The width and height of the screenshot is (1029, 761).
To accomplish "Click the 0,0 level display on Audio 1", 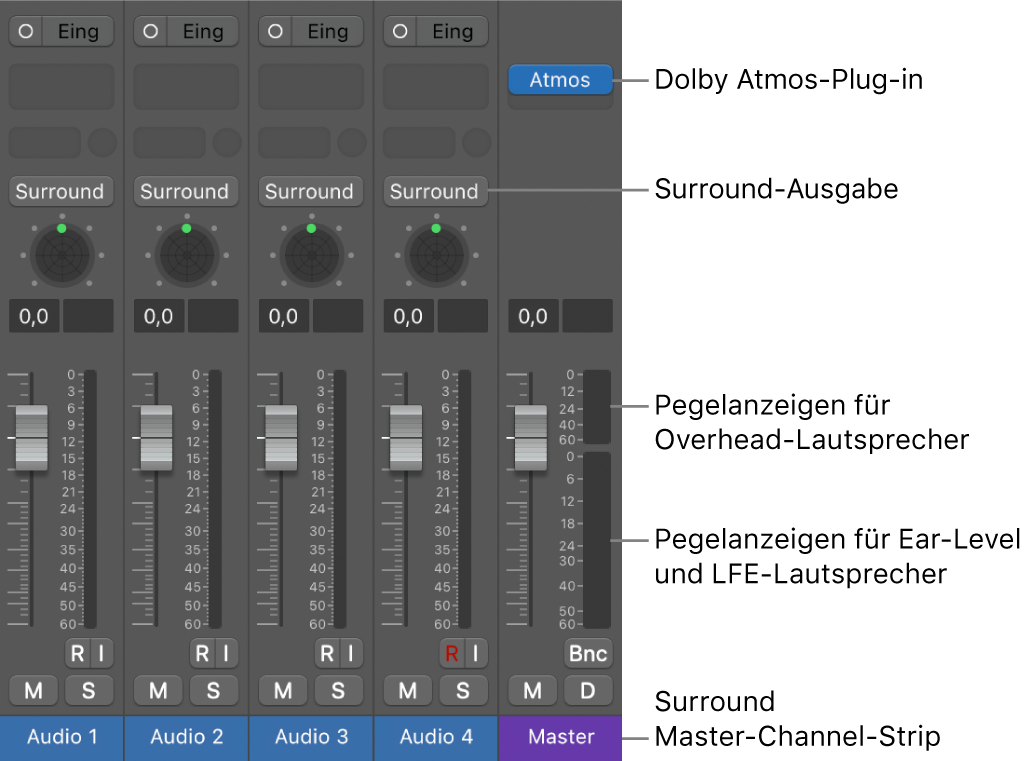I will 33,316.
